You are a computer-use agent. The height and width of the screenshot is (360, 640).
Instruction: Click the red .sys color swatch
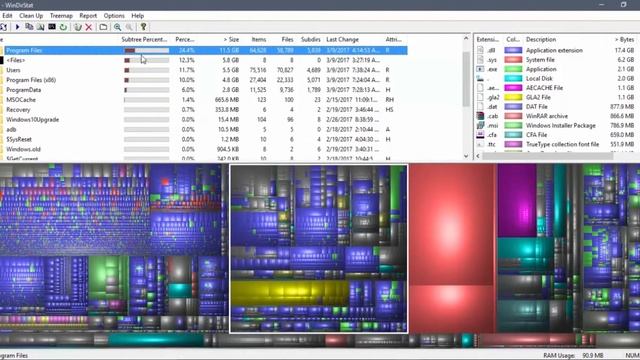click(x=513, y=60)
